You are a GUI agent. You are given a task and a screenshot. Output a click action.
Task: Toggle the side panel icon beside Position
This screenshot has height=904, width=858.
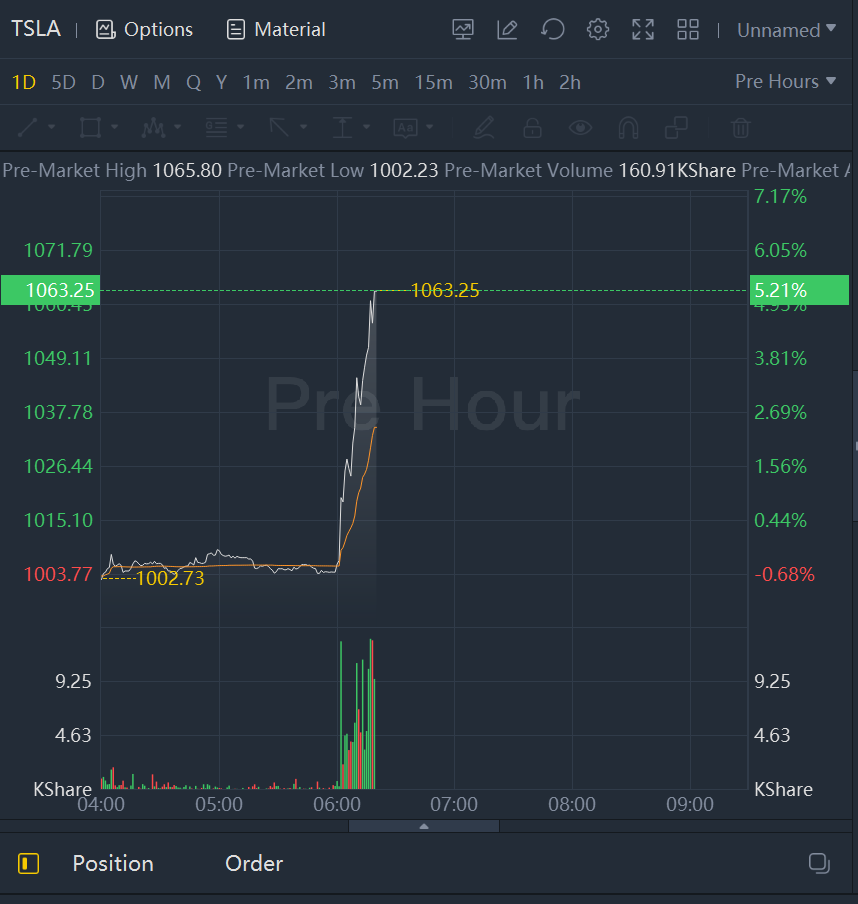[29, 863]
